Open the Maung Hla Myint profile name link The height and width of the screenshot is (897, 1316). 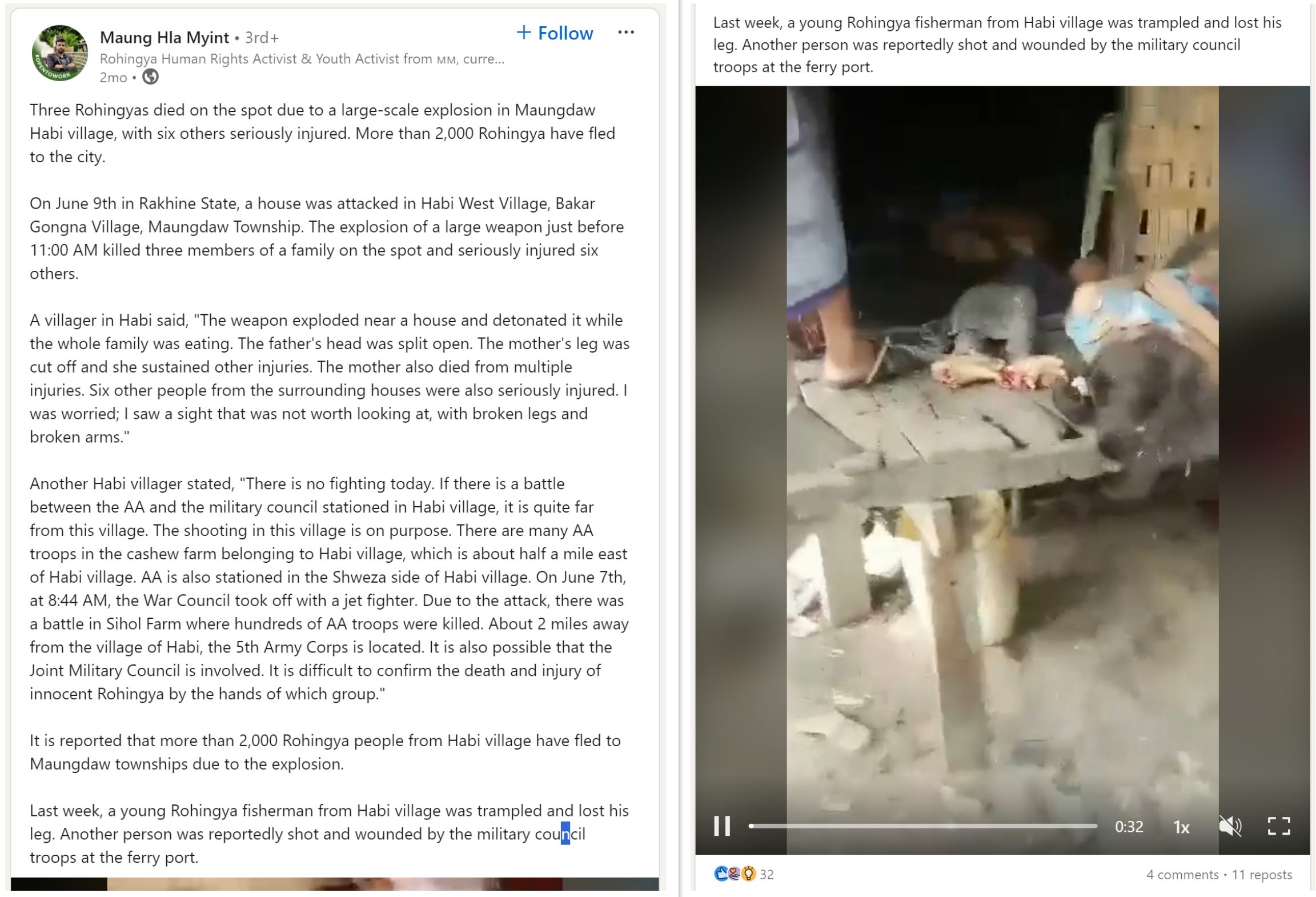pos(164,38)
